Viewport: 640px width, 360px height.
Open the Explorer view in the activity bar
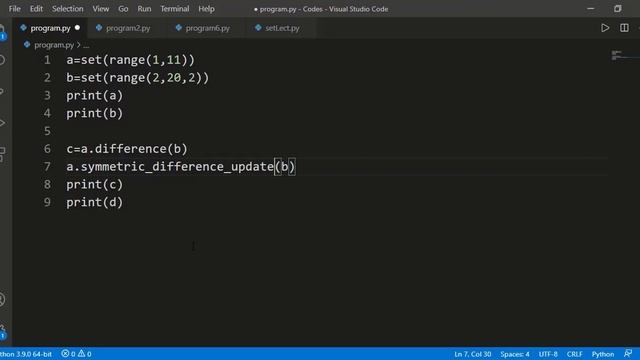coord(2,32)
